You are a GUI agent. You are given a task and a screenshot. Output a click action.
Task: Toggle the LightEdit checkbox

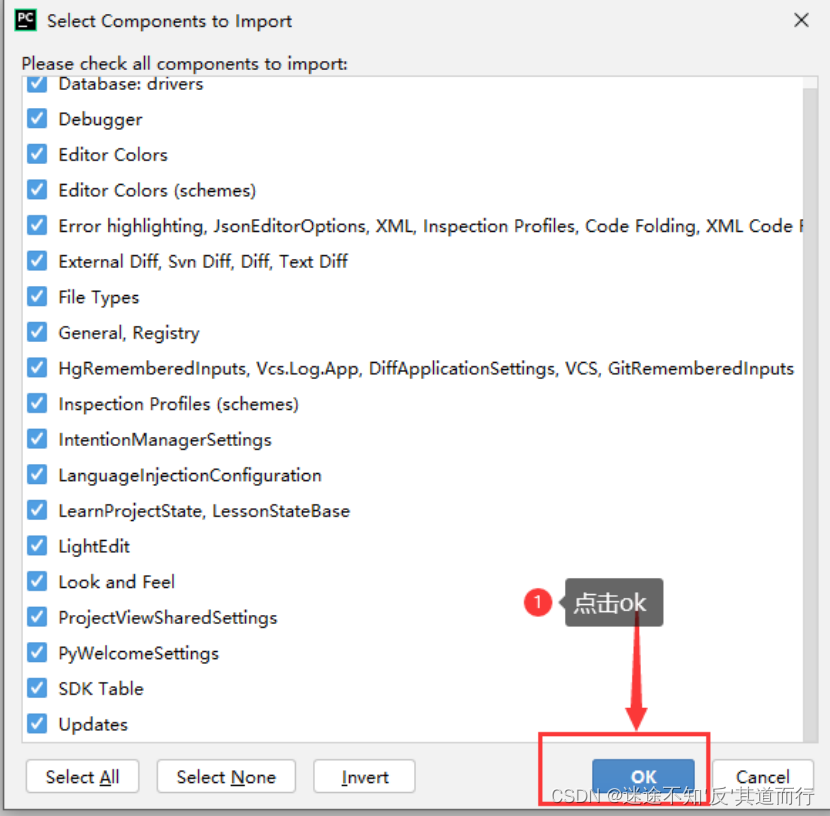pyautogui.click(x=37, y=546)
